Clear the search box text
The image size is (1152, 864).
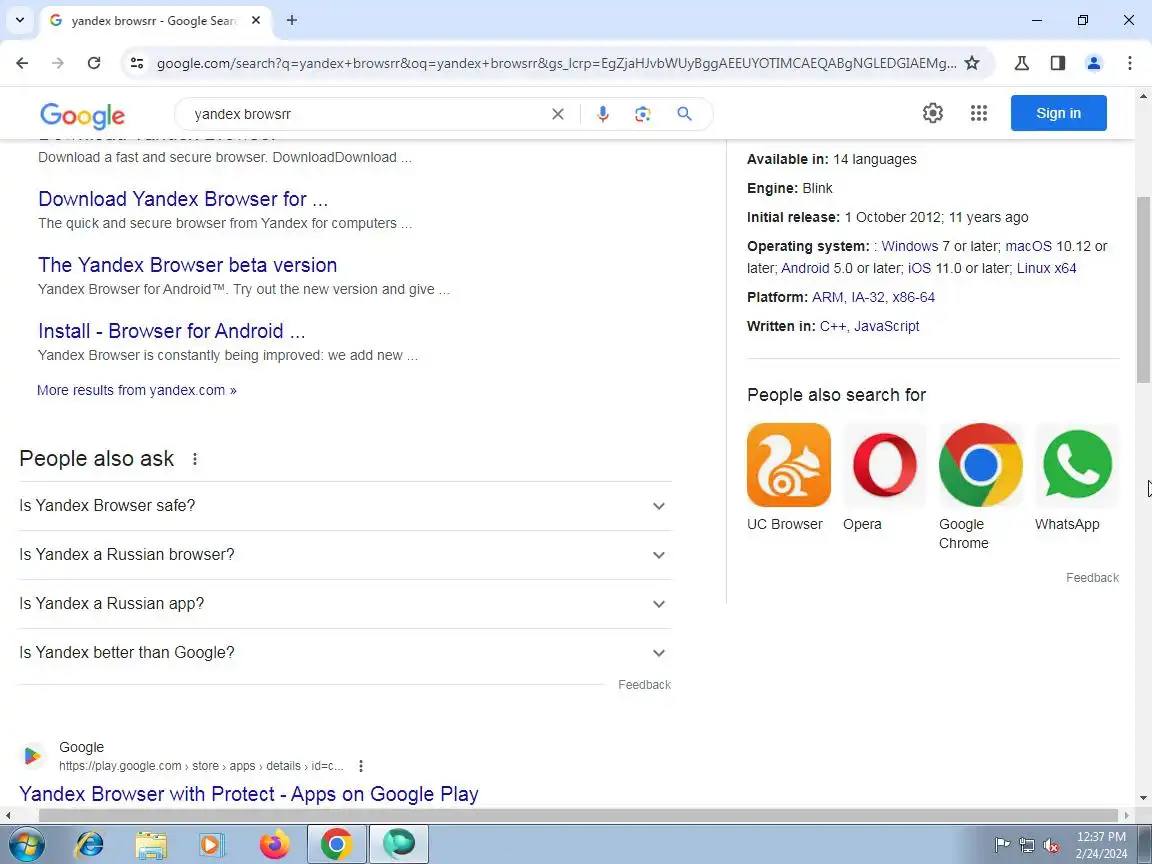pyautogui.click(x=558, y=114)
